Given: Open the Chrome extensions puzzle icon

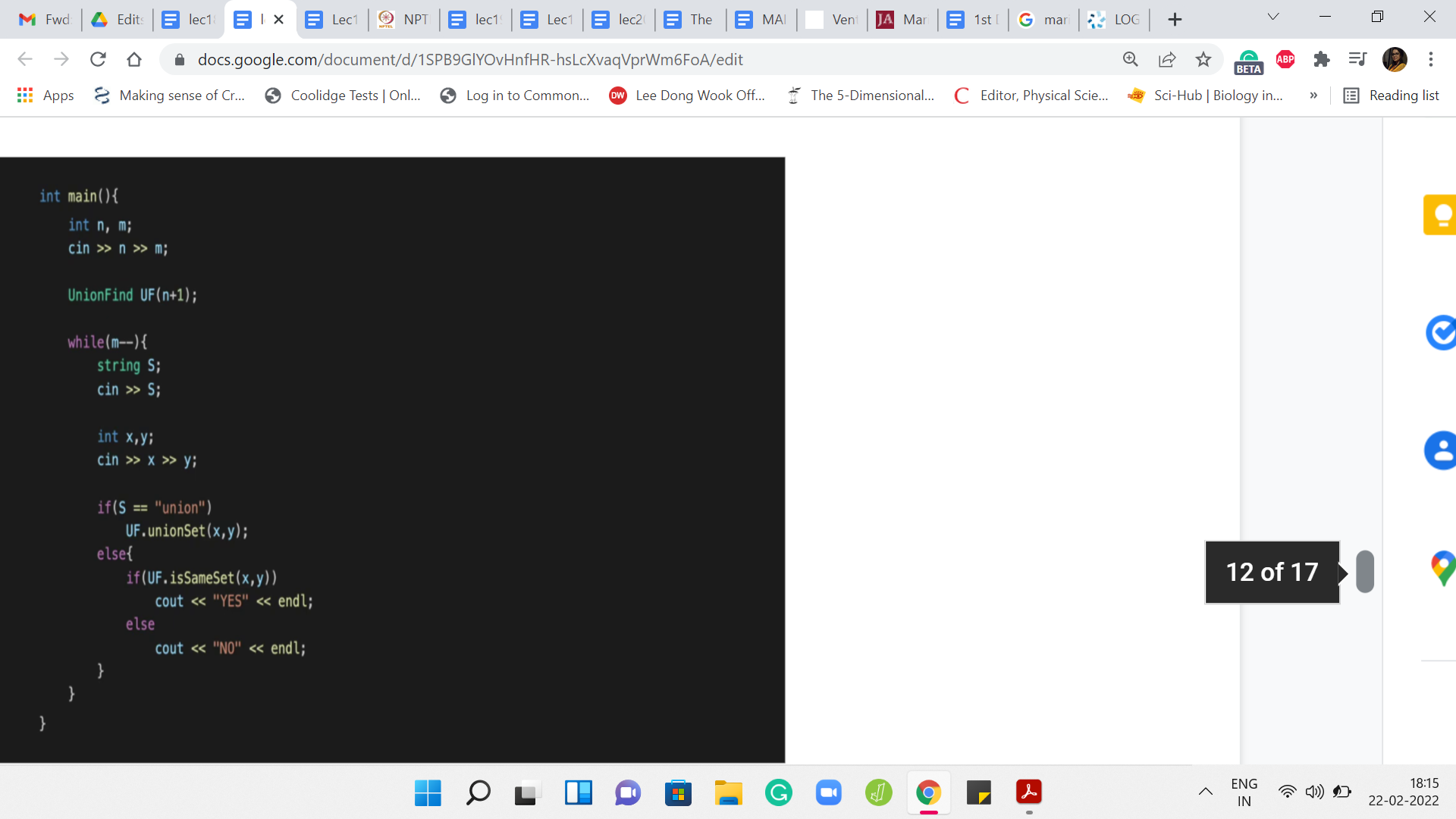Looking at the screenshot, I should (x=1322, y=59).
